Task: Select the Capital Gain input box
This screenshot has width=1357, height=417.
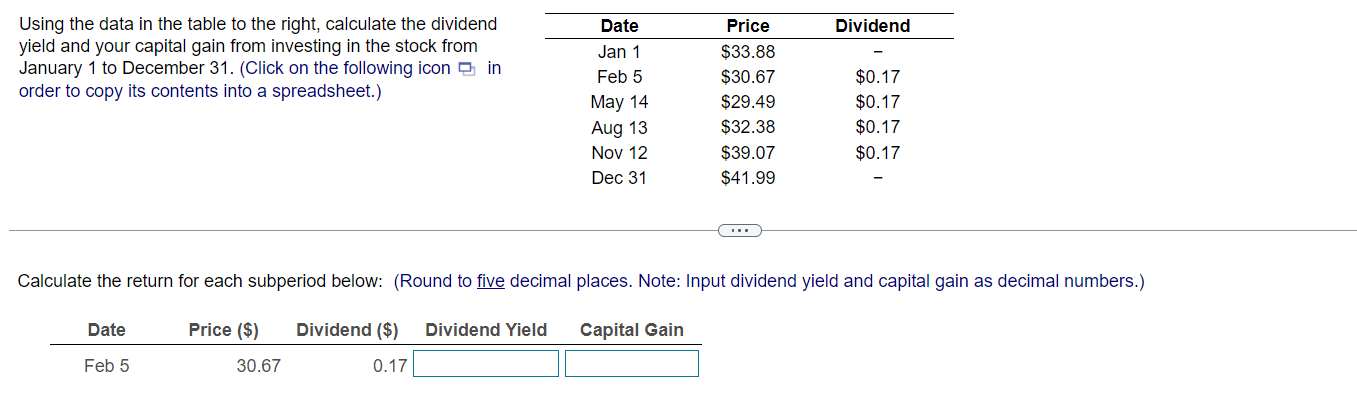Action: point(631,364)
